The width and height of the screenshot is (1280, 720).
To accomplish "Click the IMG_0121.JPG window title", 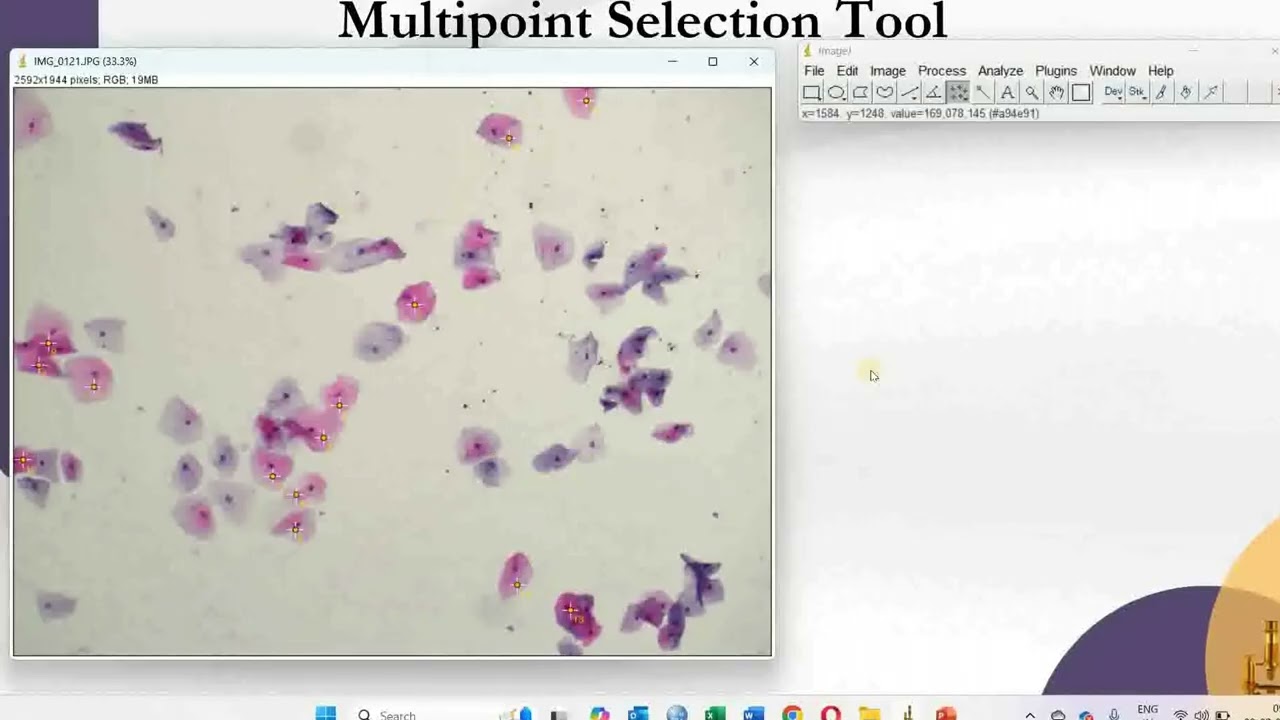I will click(x=85, y=62).
